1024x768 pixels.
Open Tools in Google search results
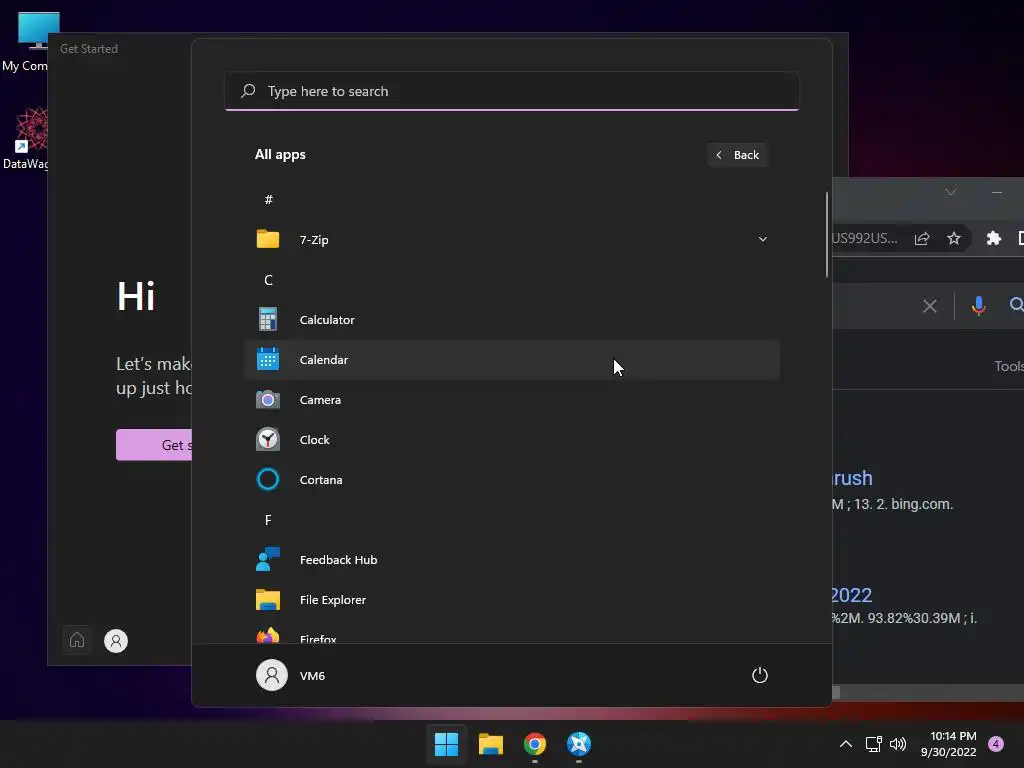[x=1008, y=366]
